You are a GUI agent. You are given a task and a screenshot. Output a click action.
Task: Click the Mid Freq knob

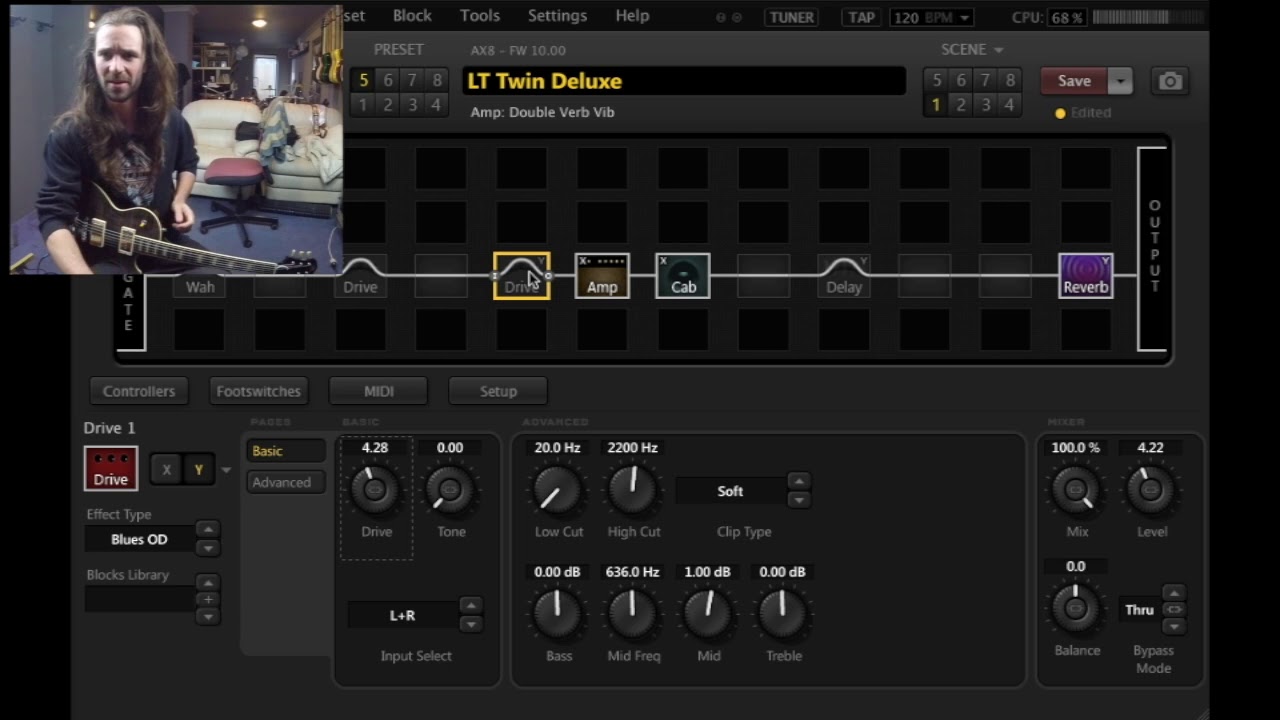(x=633, y=614)
